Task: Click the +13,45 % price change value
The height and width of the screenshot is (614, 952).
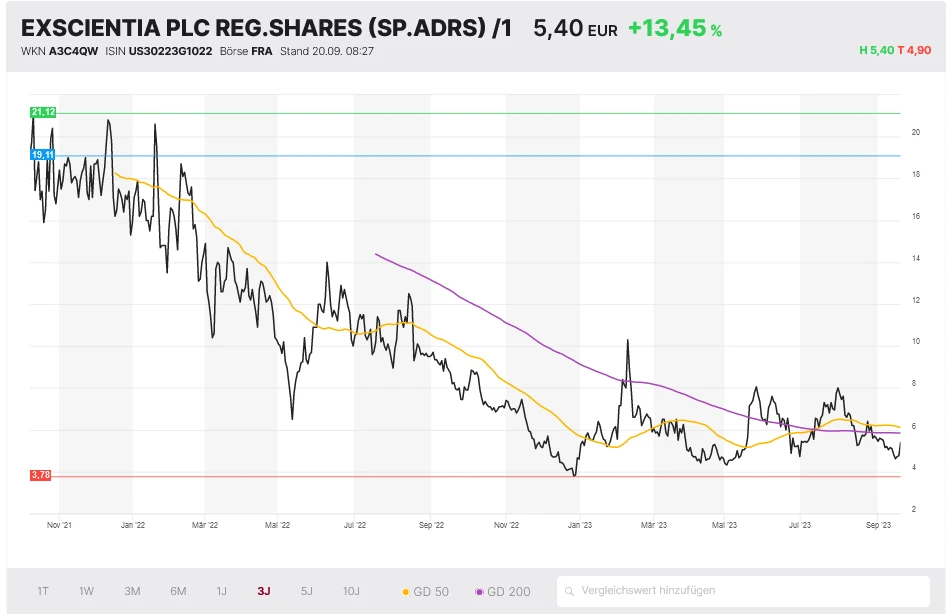Action: point(674,29)
